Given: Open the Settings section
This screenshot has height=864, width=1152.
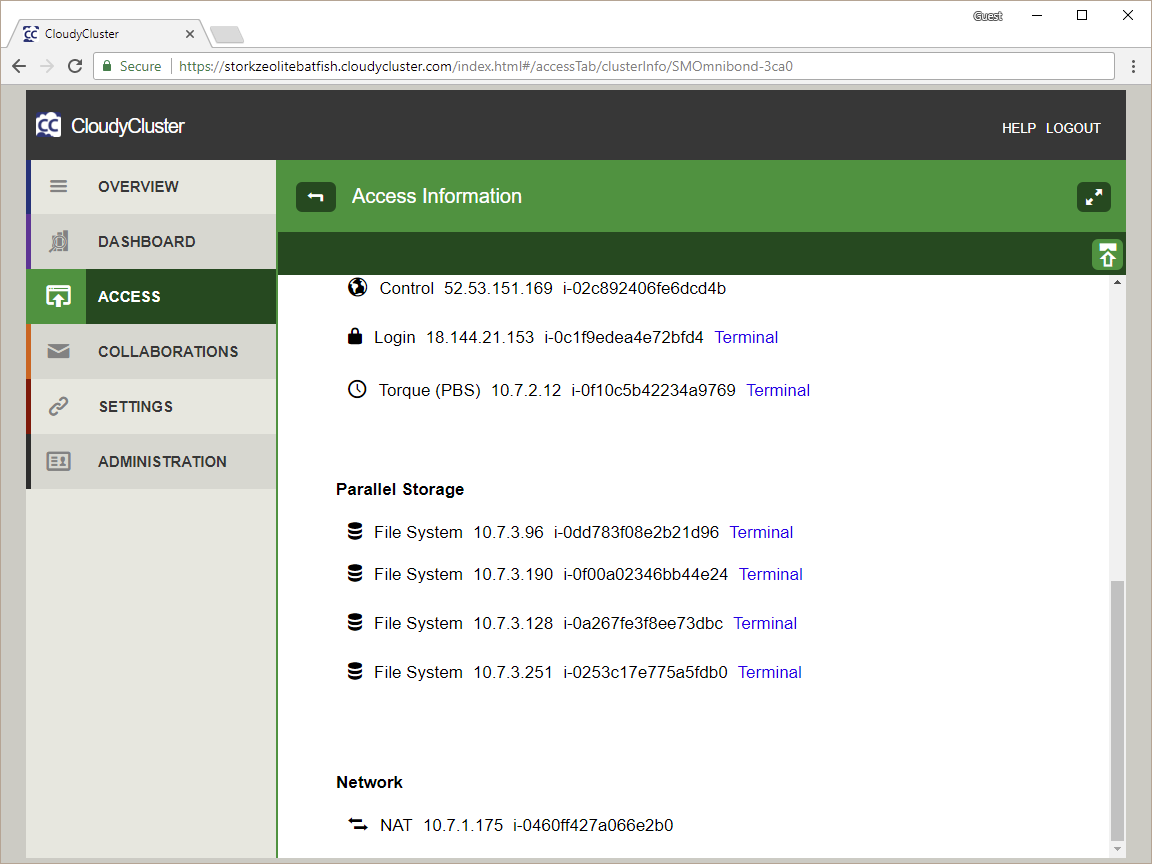Looking at the screenshot, I should tap(151, 406).
